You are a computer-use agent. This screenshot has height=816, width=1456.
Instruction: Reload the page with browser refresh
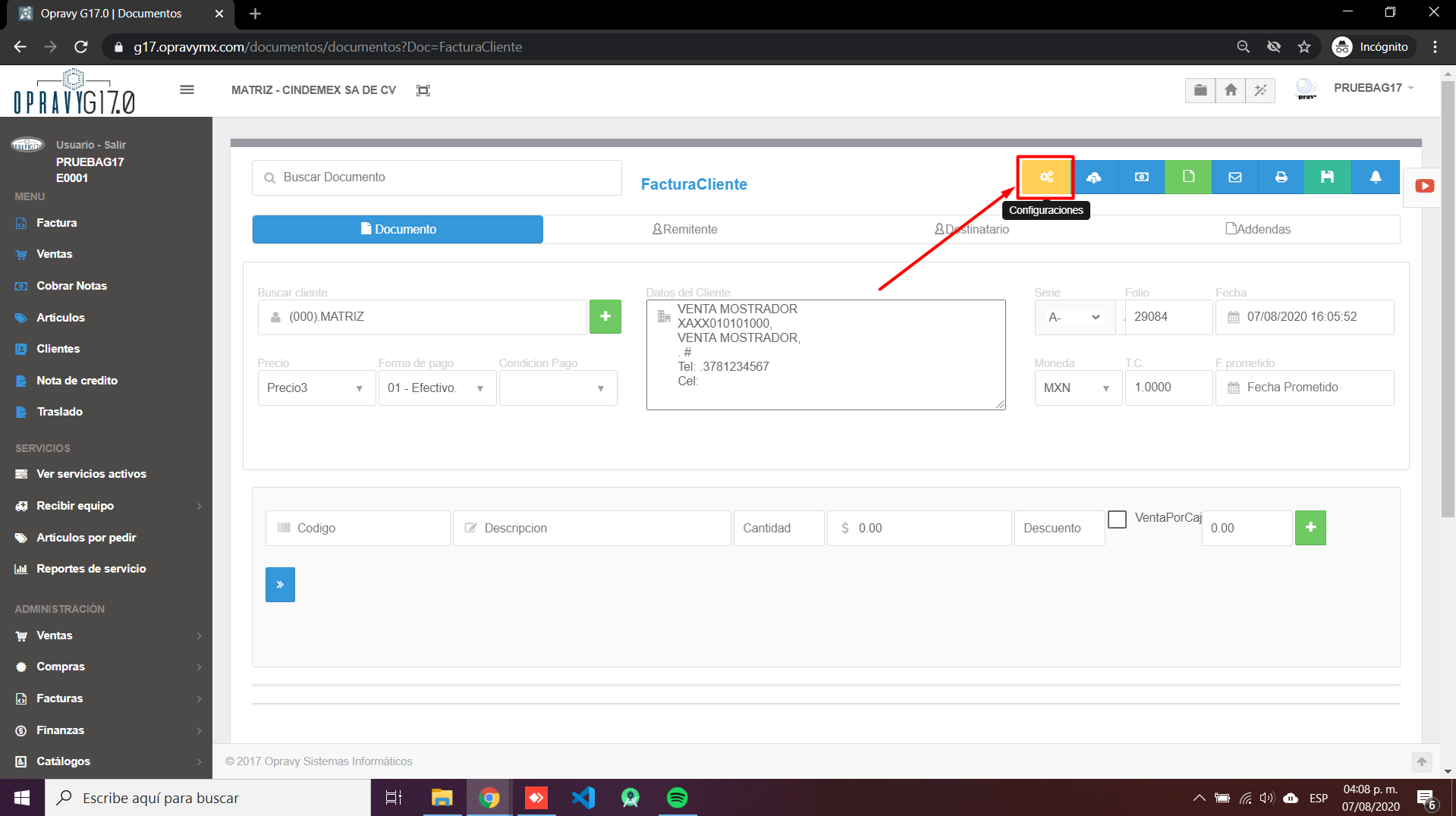click(81, 47)
